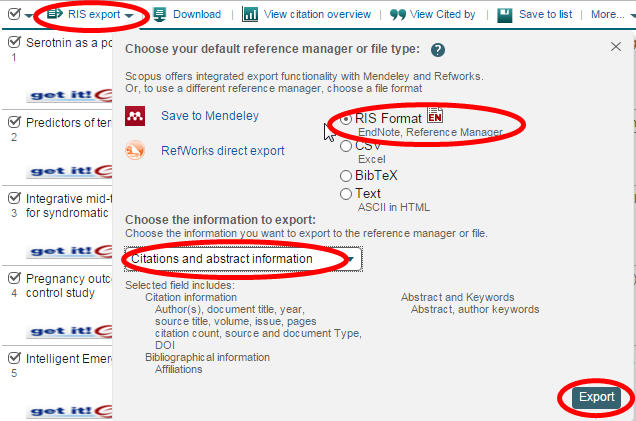
Task: Choose RefWorks direct export
Action: click(223, 151)
